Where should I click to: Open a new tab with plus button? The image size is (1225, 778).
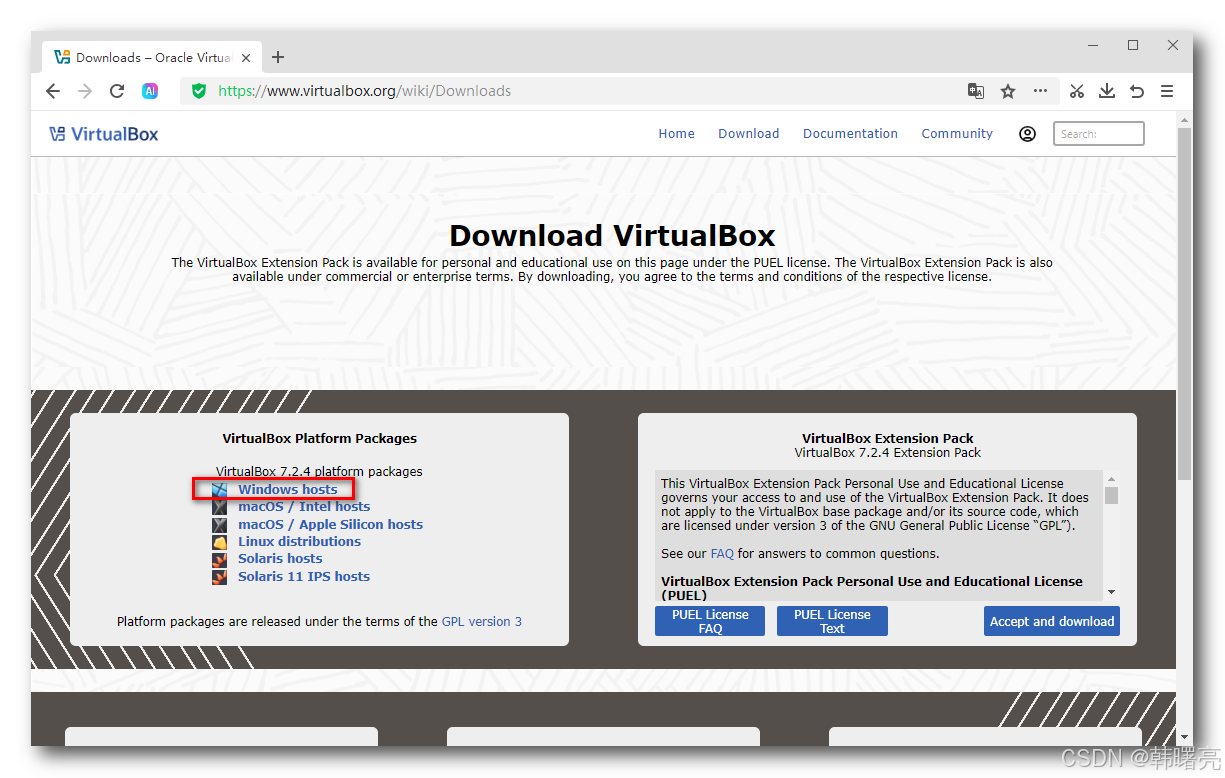click(278, 57)
